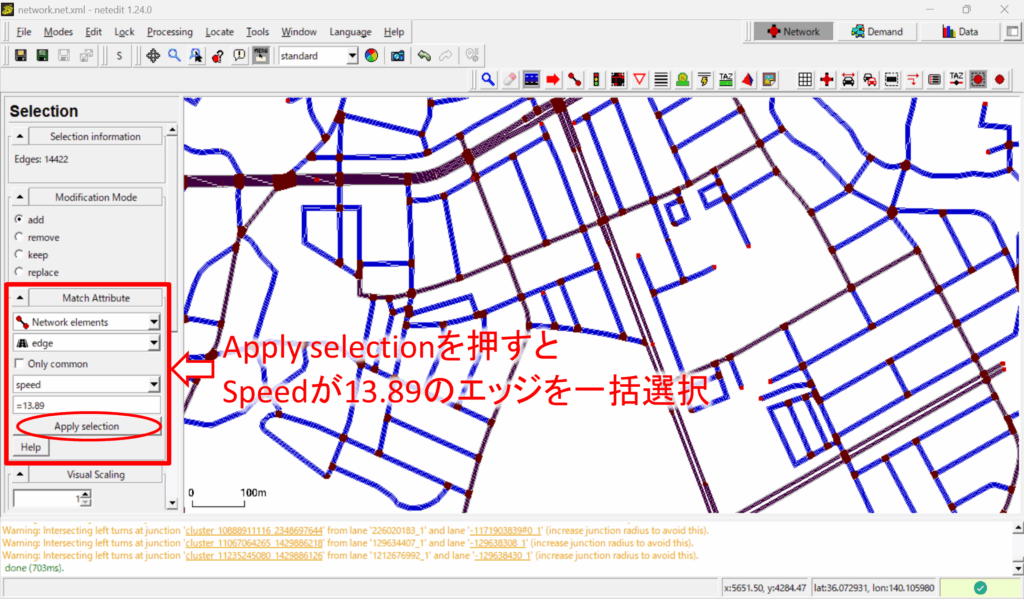
Task: Switch to the Demand supermode
Action: (x=877, y=32)
